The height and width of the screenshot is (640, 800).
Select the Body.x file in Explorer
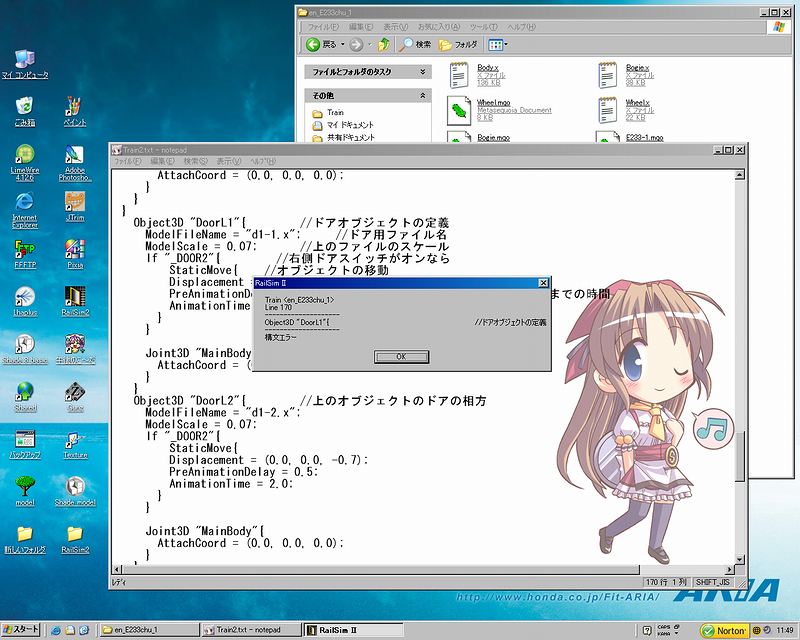pyautogui.click(x=478, y=75)
